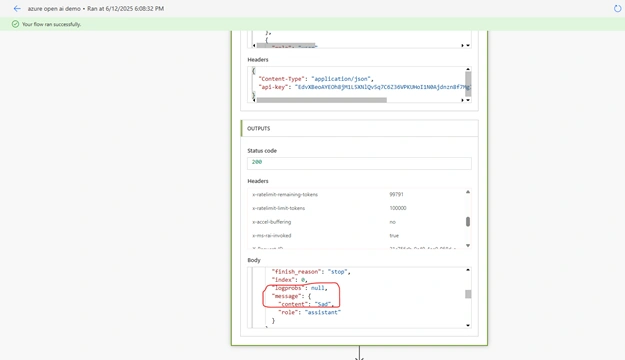
Task: Click x-ms-rai-invoked header name
Action: coord(271,236)
